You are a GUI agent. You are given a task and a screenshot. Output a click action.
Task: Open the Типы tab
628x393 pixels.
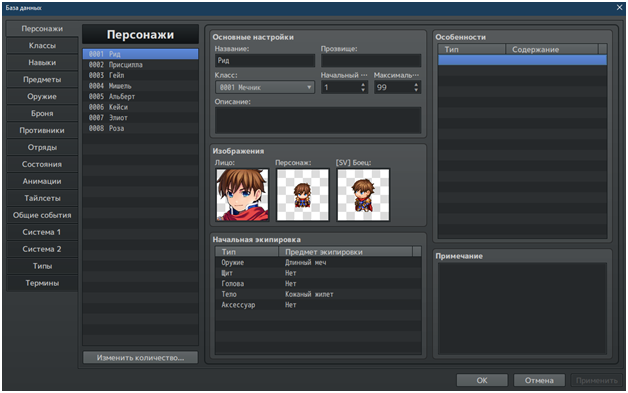42,266
